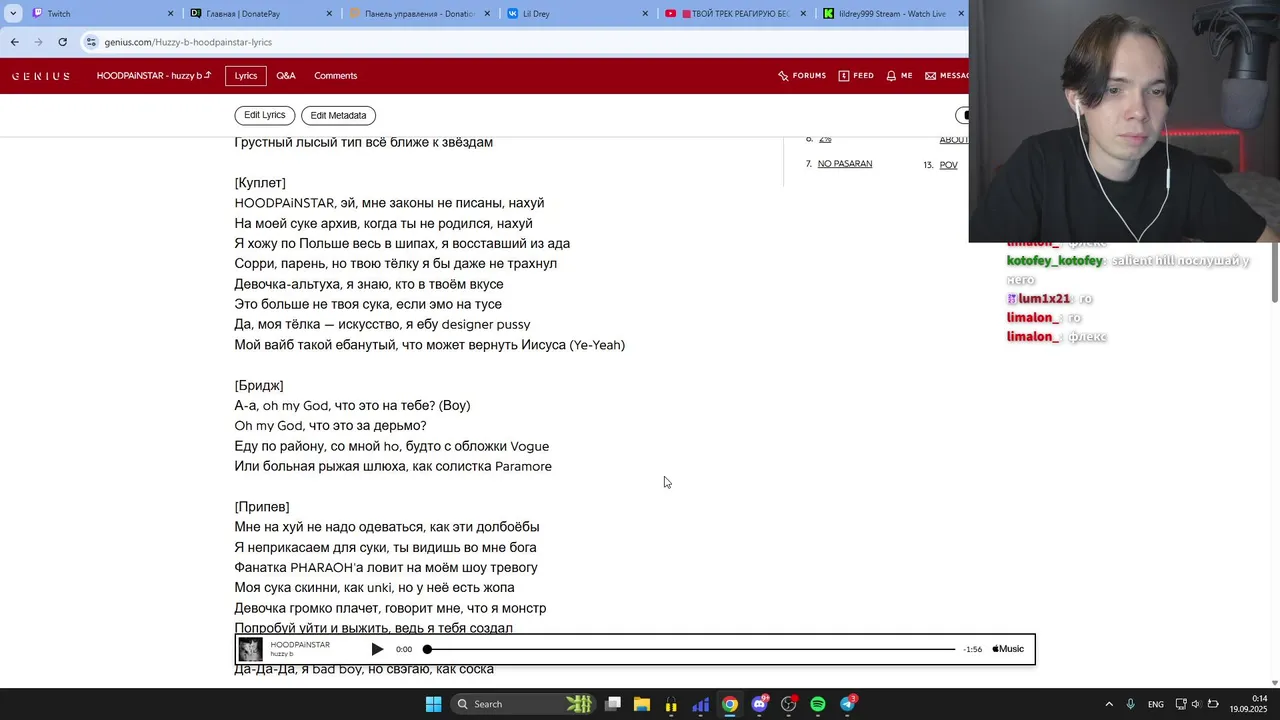This screenshot has height=720, width=1280.
Task: Click chat username kotofey_kotofey
Action: (1054, 261)
